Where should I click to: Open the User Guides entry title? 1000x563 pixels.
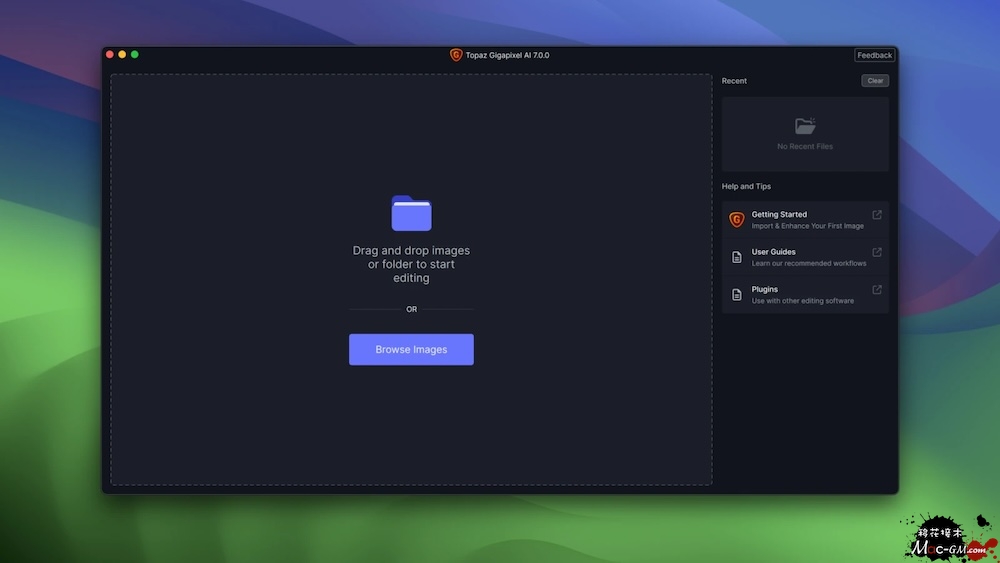pyautogui.click(x=773, y=252)
